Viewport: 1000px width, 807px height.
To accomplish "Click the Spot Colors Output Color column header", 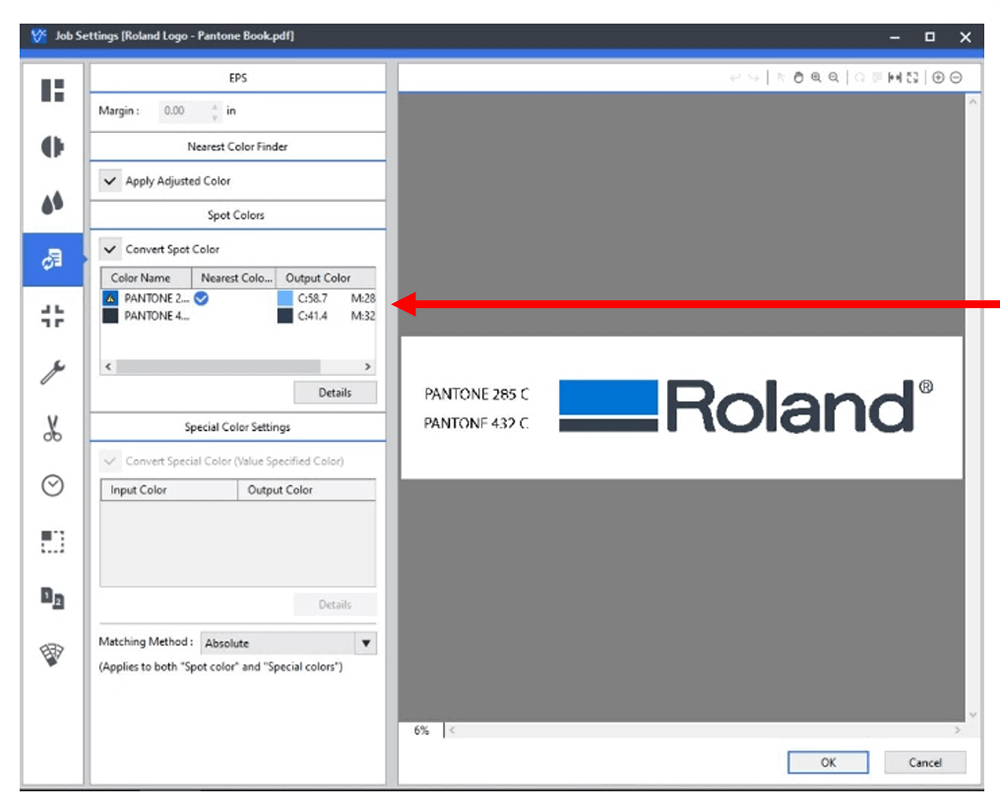I will (326, 278).
